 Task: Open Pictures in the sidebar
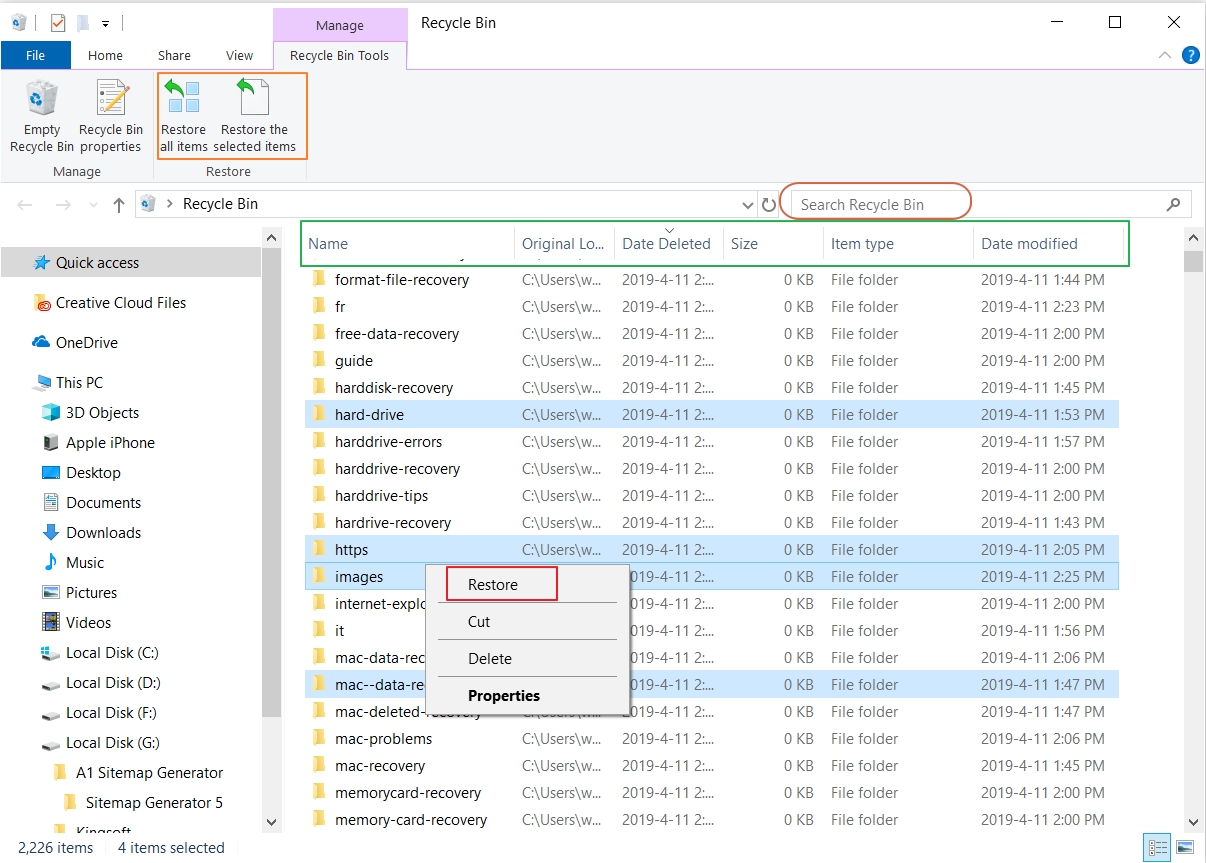click(x=80, y=593)
